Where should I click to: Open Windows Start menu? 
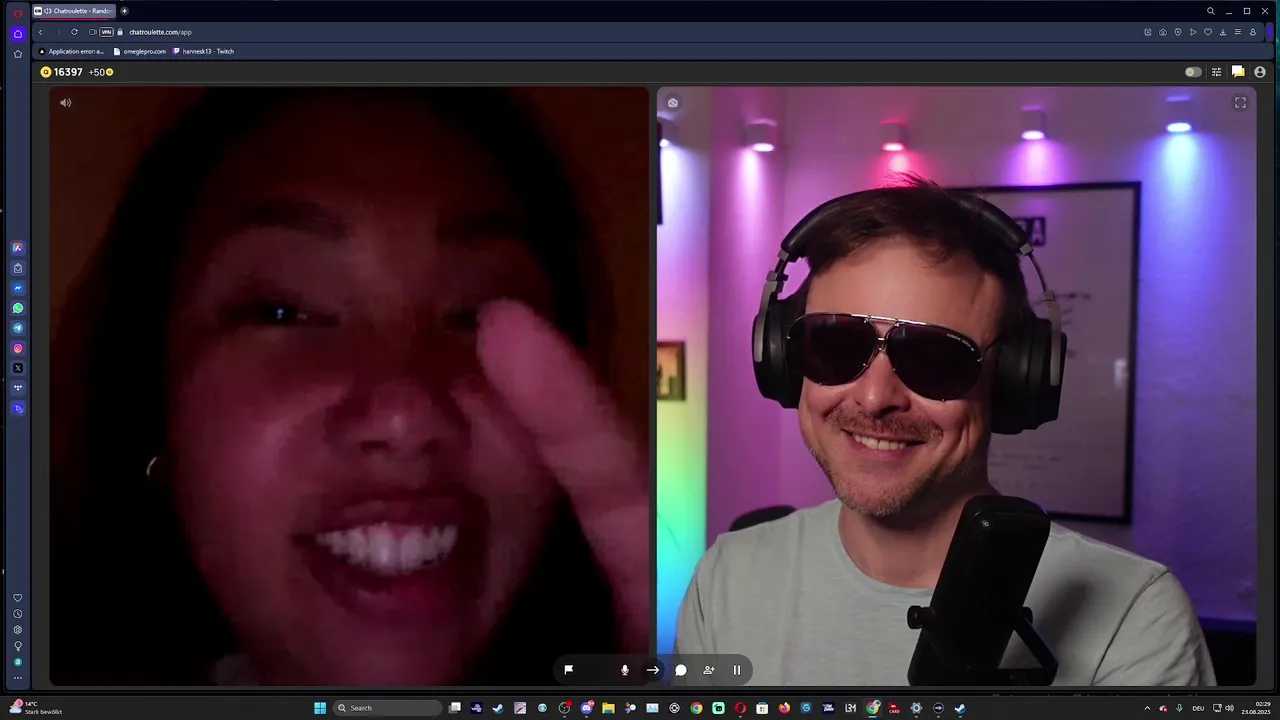tap(320, 708)
